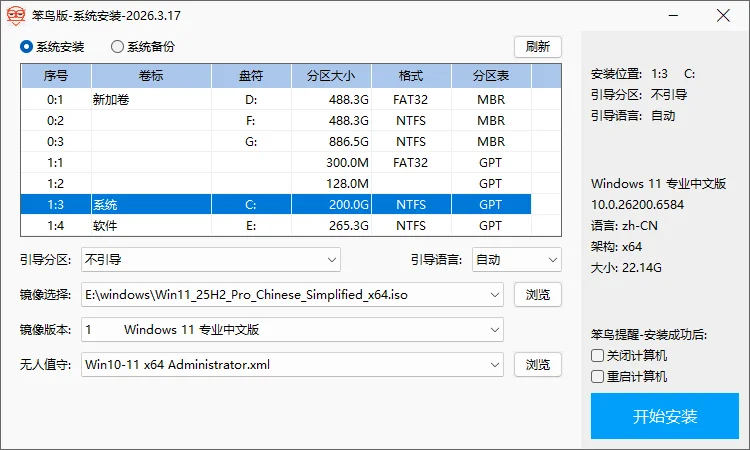
Task: Select partition row 1:1
Action: pyautogui.click(x=276, y=163)
